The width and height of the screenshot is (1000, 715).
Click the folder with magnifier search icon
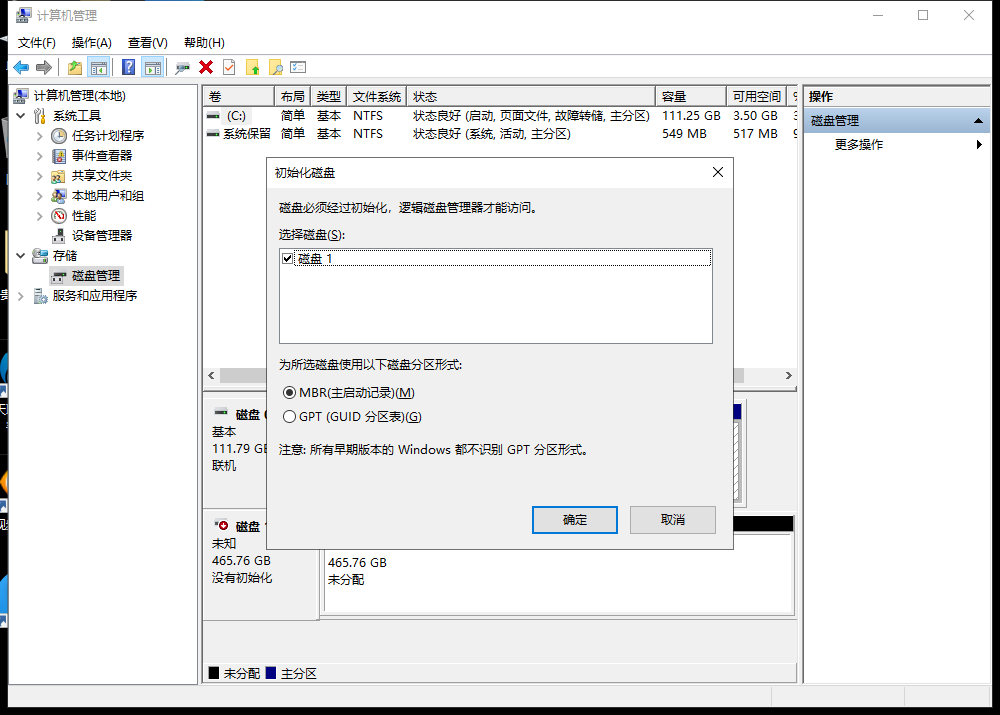(x=276, y=67)
